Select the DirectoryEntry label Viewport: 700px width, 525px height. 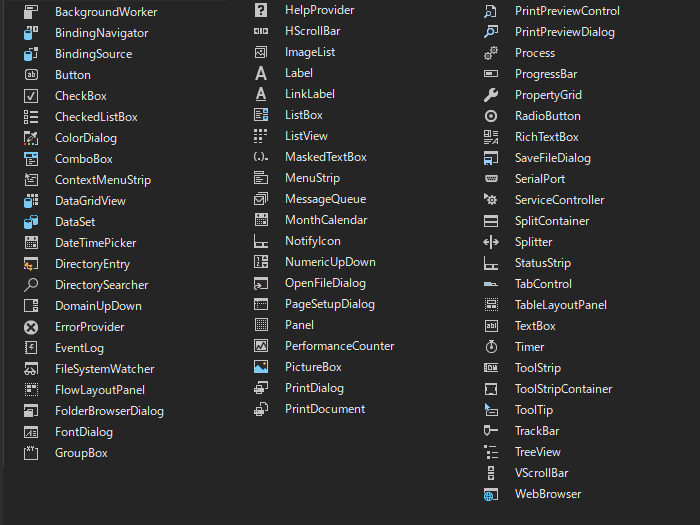pos(92,264)
